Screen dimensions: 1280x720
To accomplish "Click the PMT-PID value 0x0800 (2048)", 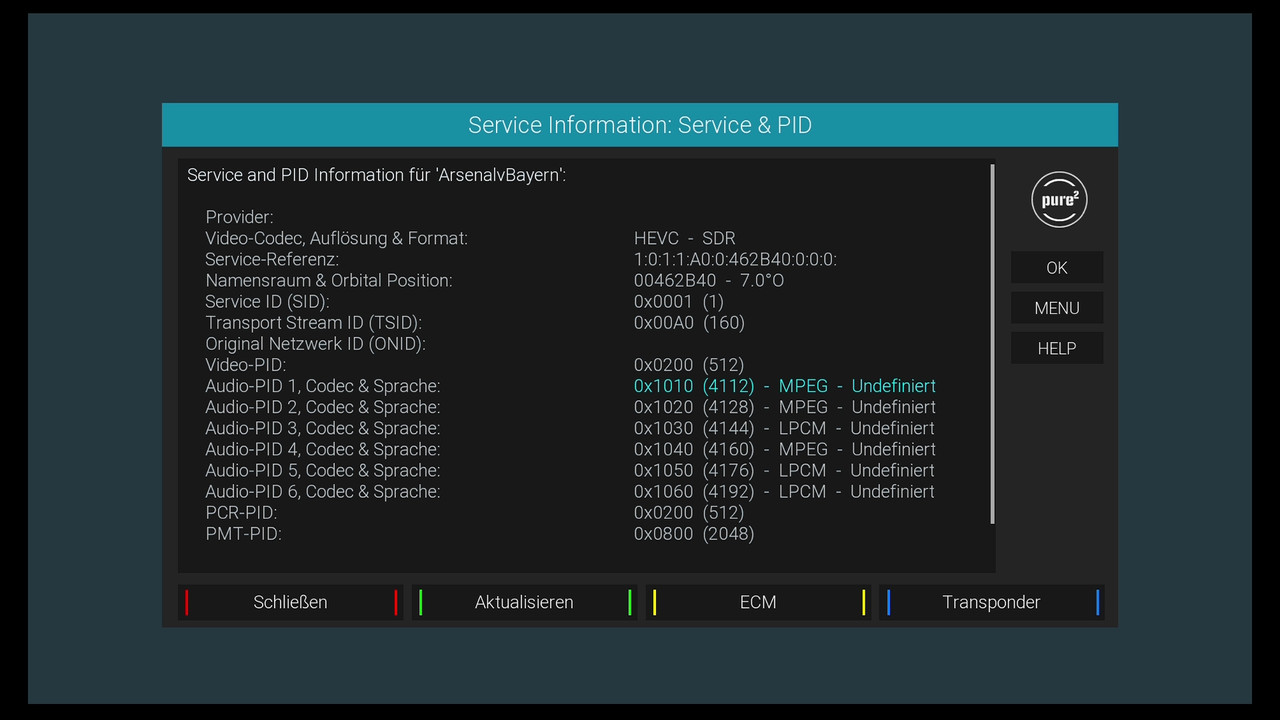I will tap(694, 533).
